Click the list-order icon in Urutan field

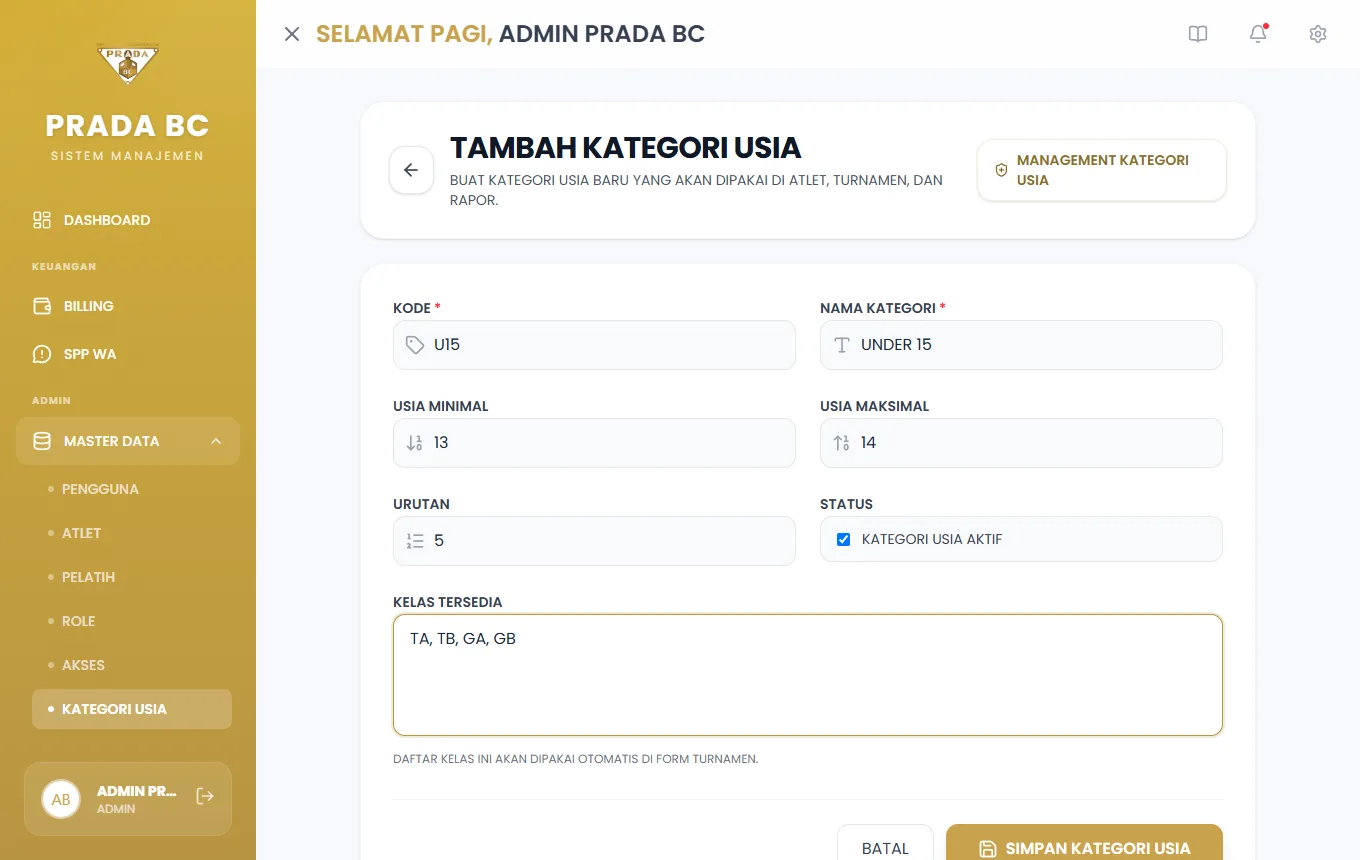(x=415, y=541)
